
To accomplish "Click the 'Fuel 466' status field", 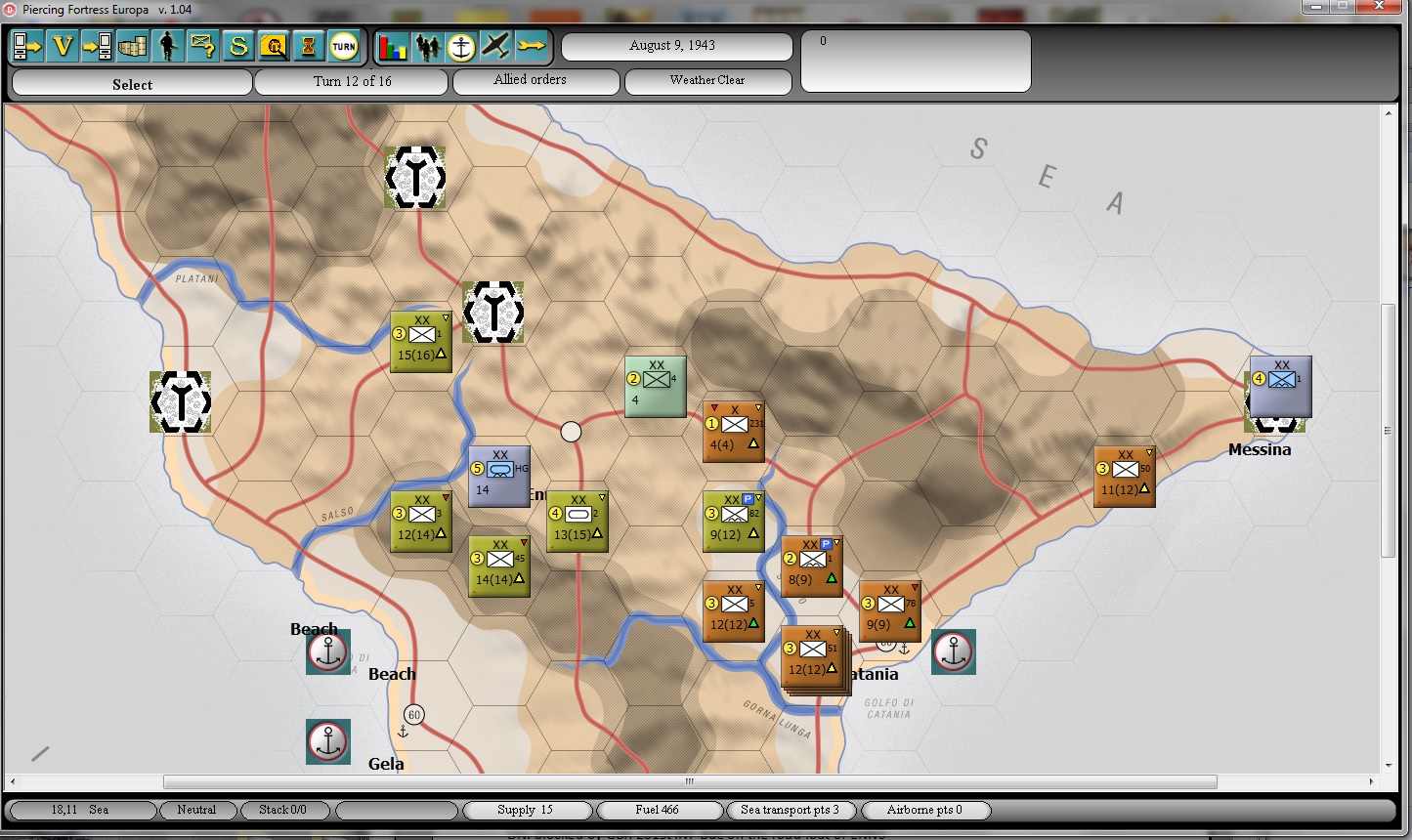I will coord(658,810).
